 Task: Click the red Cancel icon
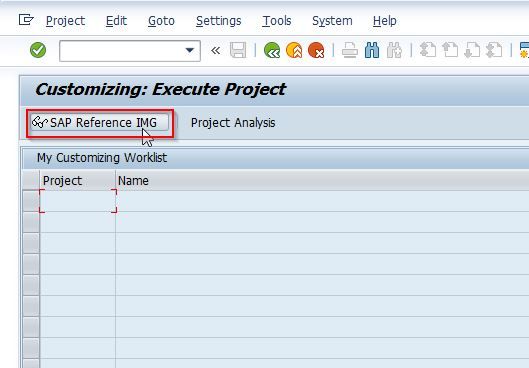pyautogui.click(x=316, y=51)
